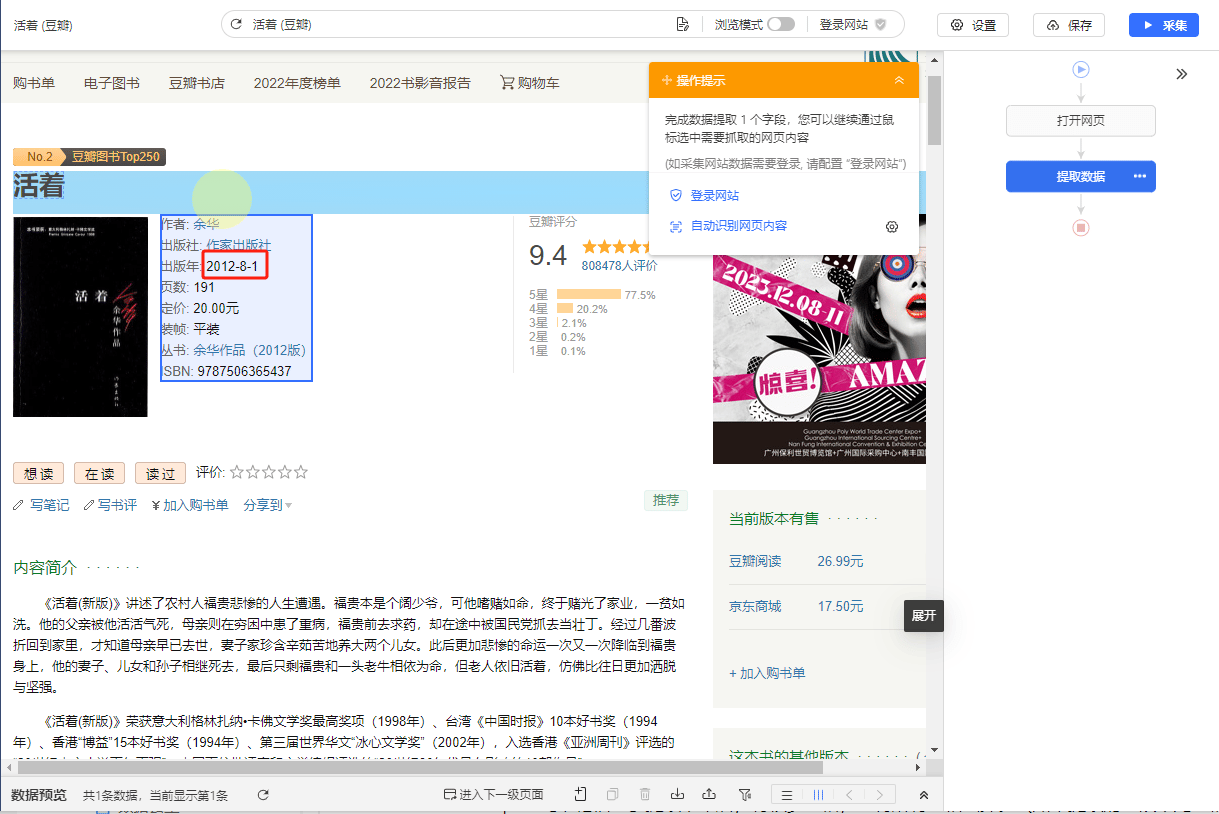Click the 豆瓣阅读 vendor link
Viewport: 1219px width, 814px height.
tap(755, 561)
